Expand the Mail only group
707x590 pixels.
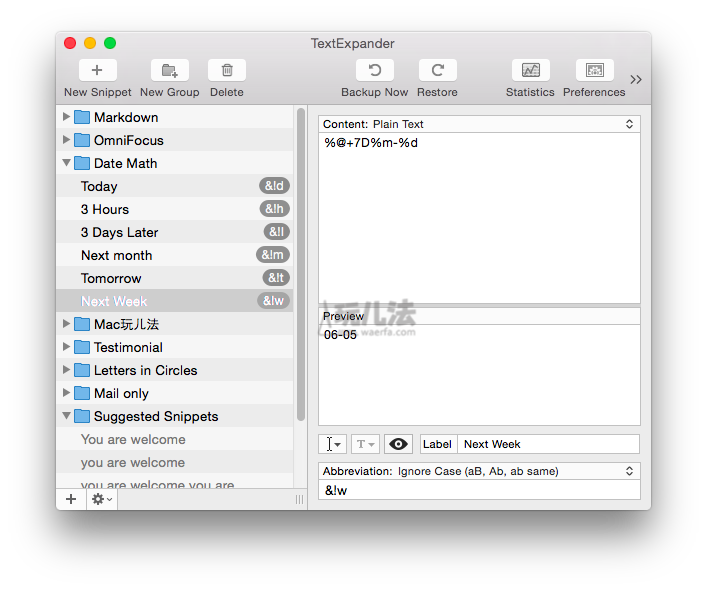pyautogui.click(x=66, y=393)
